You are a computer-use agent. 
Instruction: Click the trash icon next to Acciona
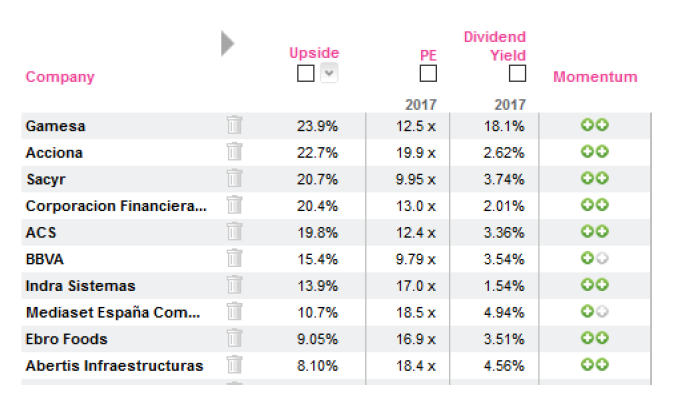tap(234, 152)
